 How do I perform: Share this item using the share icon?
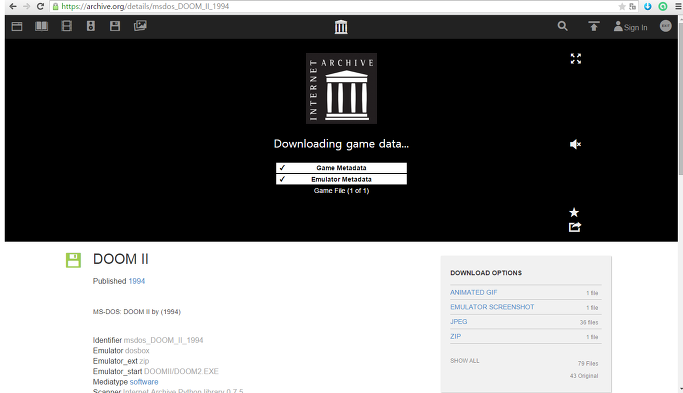tap(575, 227)
